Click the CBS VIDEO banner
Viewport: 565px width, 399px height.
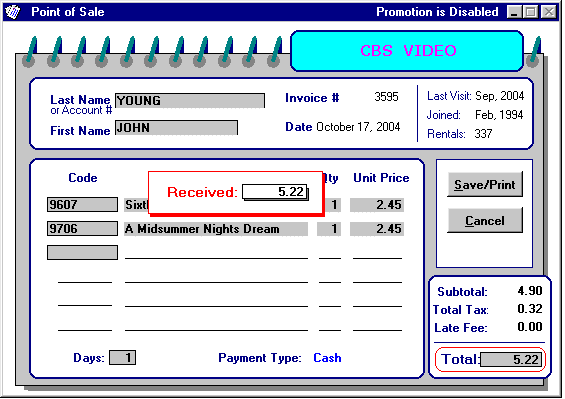(x=407, y=51)
